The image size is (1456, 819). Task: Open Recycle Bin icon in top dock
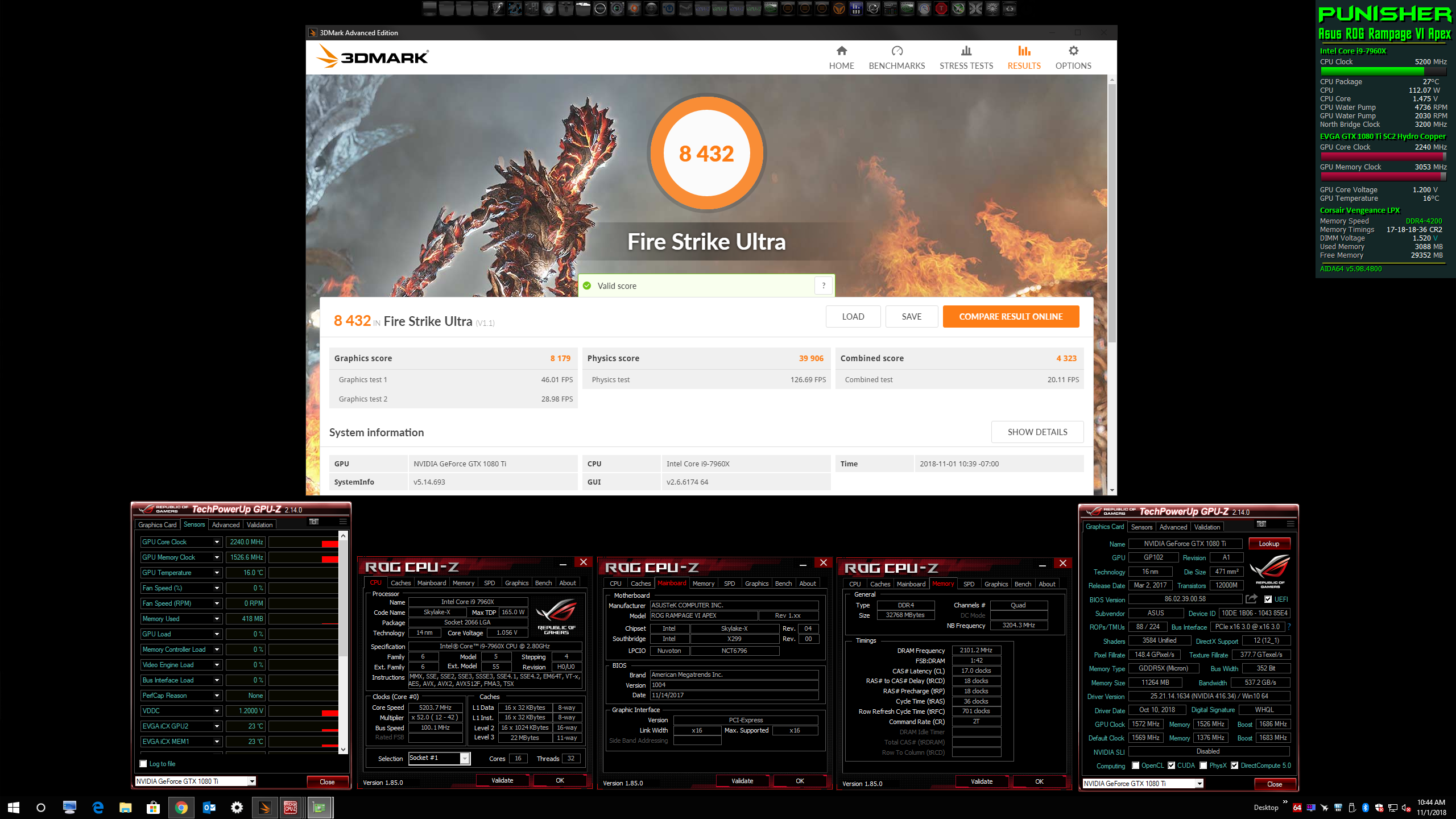1010,9
